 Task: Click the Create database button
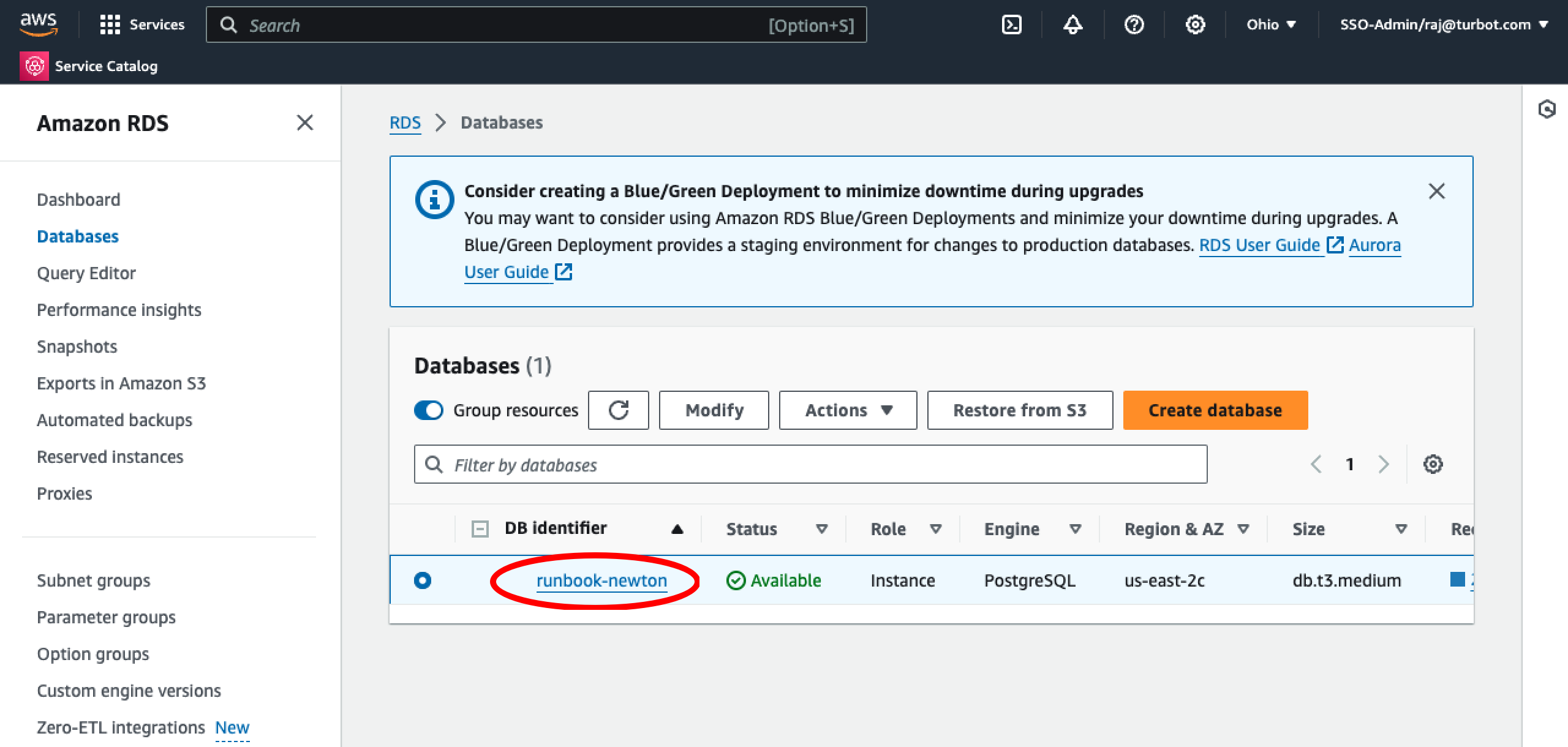click(1215, 410)
